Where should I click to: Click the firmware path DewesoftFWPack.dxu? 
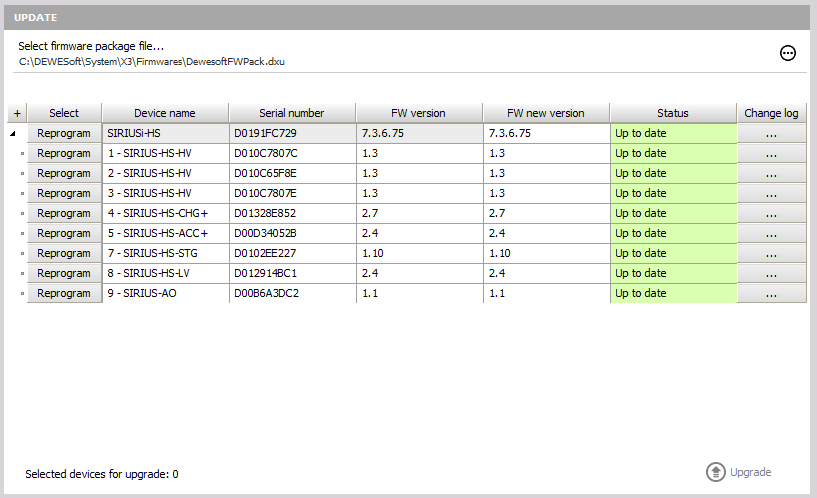click(x=152, y=61)
